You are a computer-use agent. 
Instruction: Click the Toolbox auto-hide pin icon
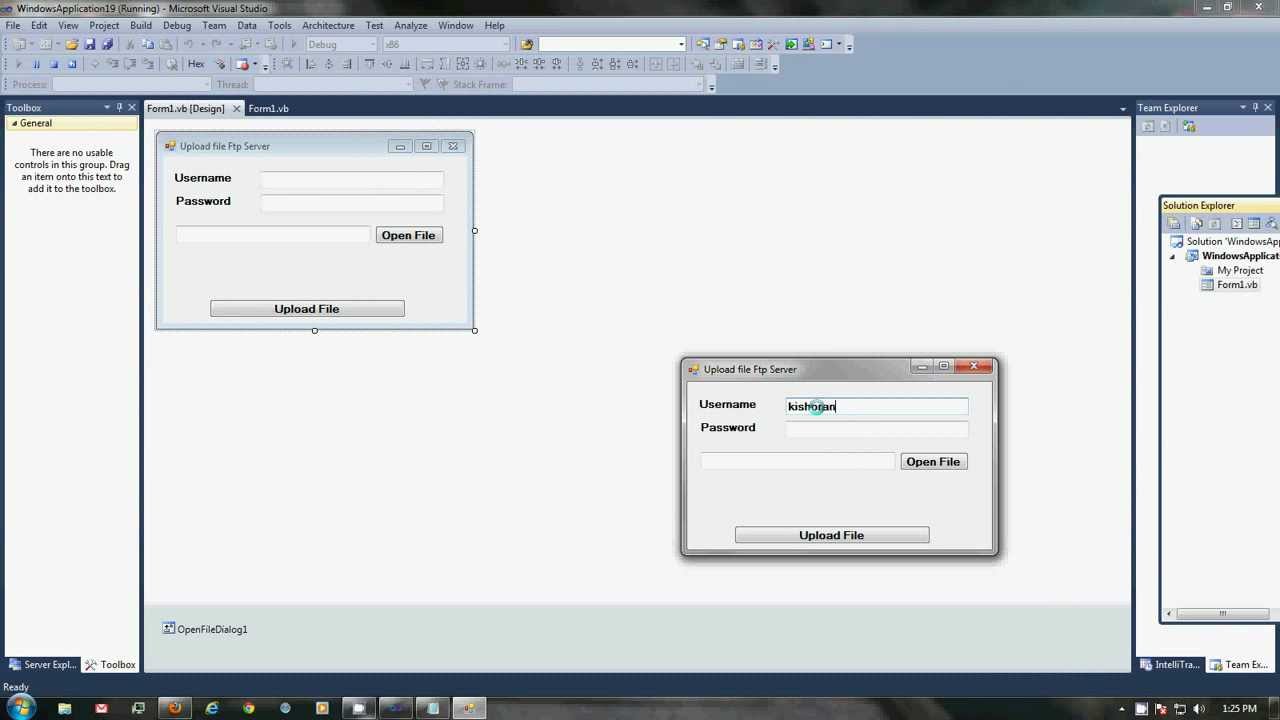pyautogui.click(x=119, y=107)
